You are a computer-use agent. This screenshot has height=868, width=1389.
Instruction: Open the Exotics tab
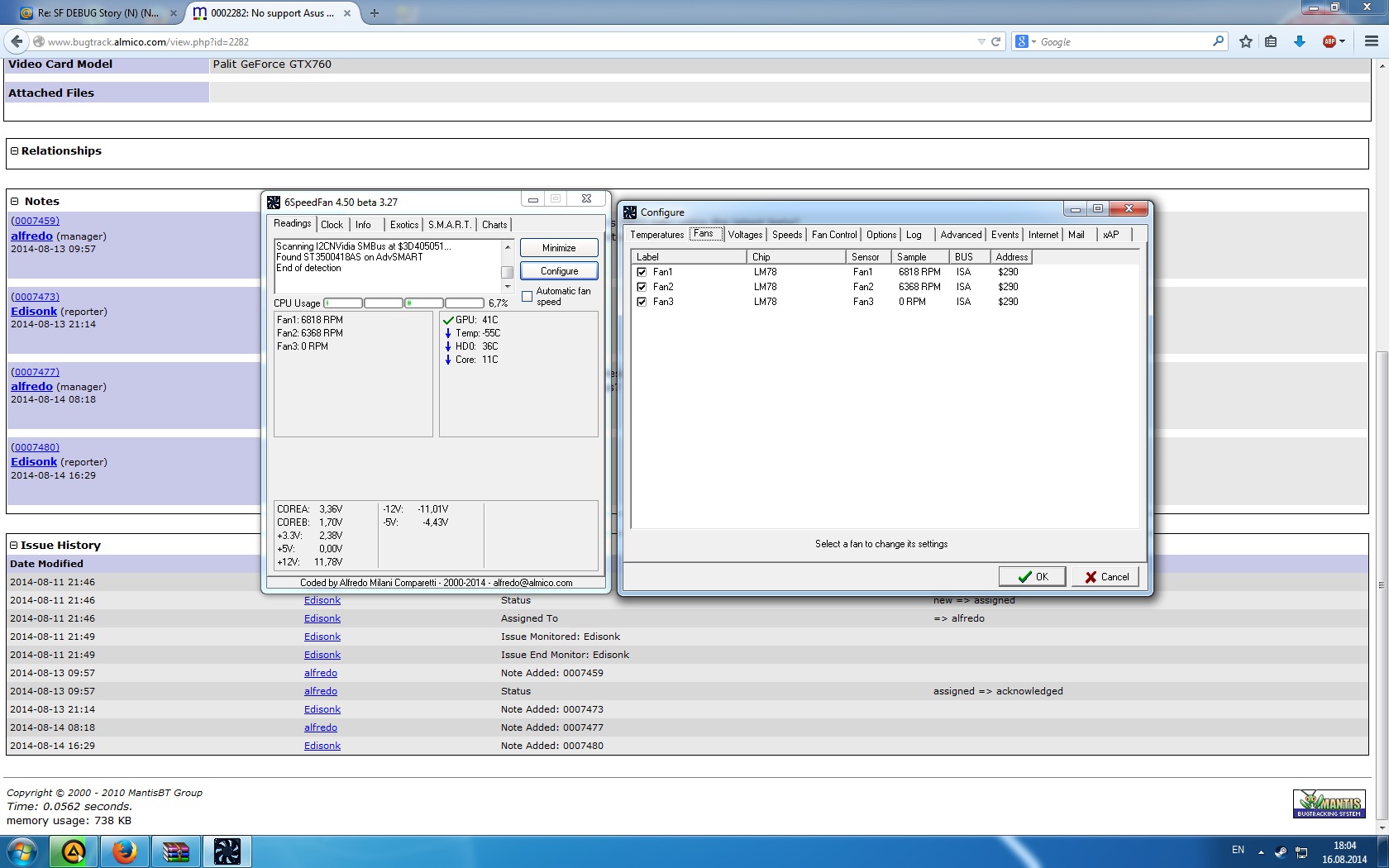point(404,225)
